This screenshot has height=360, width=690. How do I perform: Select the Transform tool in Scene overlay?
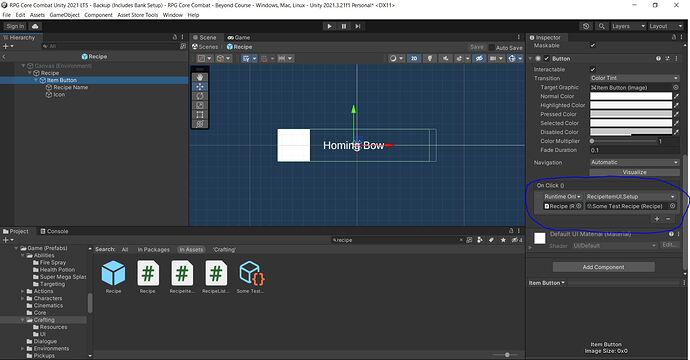pyautogui.click(x=200, y=124)
